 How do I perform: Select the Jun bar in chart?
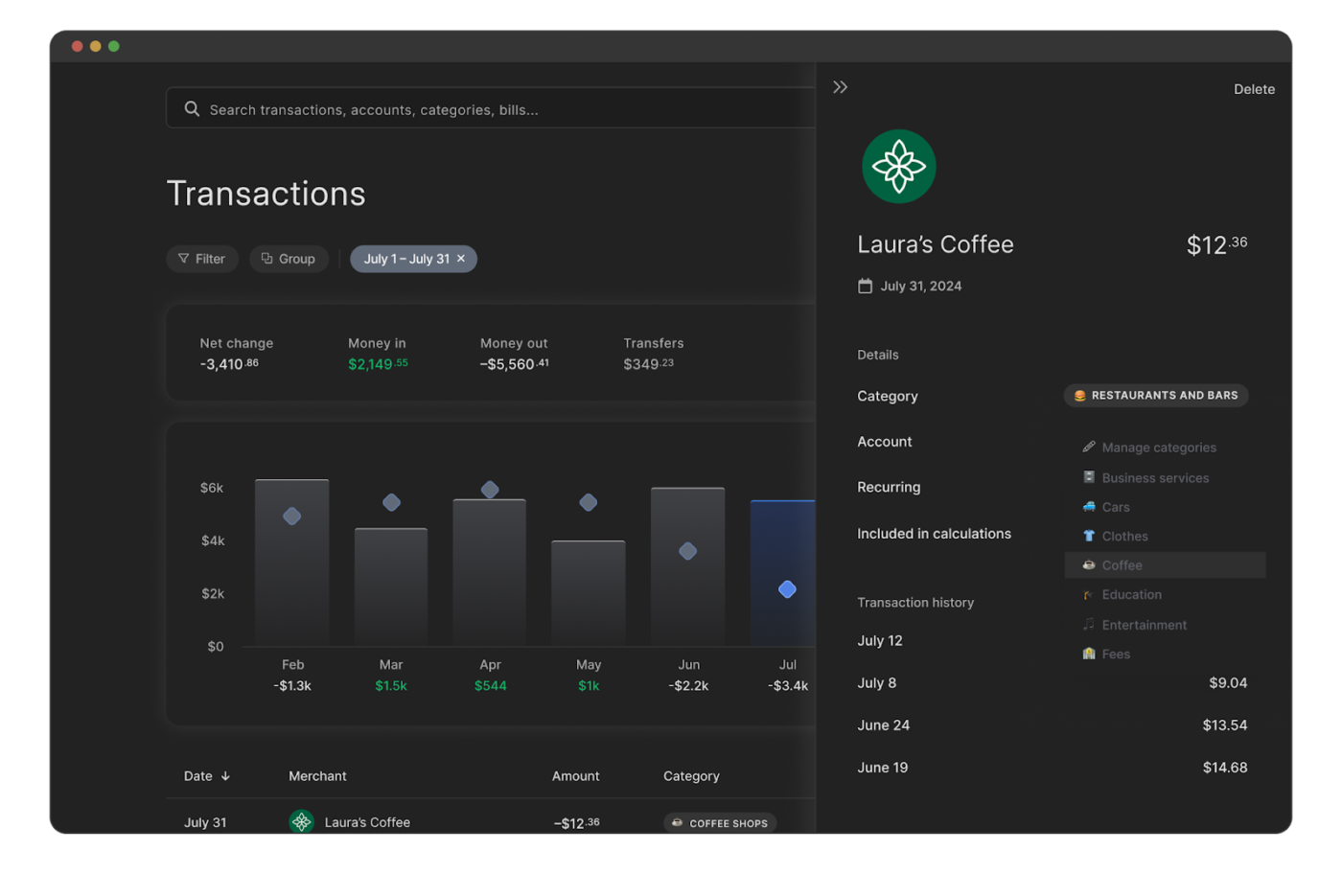pyautogui.click(x=688, y=566)
